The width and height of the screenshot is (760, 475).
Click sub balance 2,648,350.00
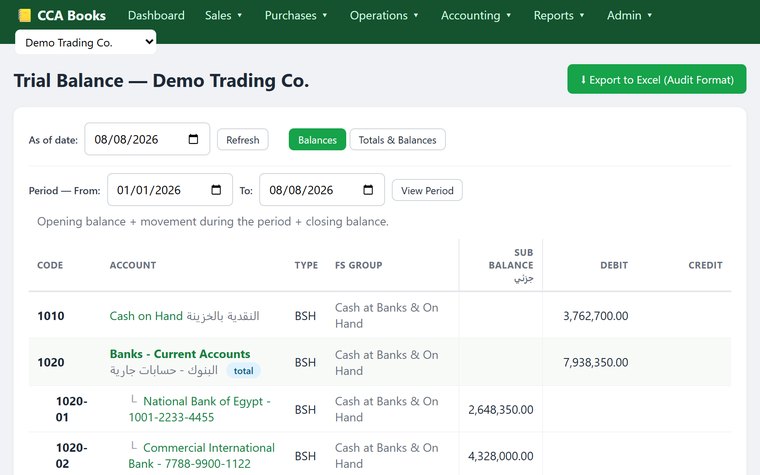(x=501, y=410)
